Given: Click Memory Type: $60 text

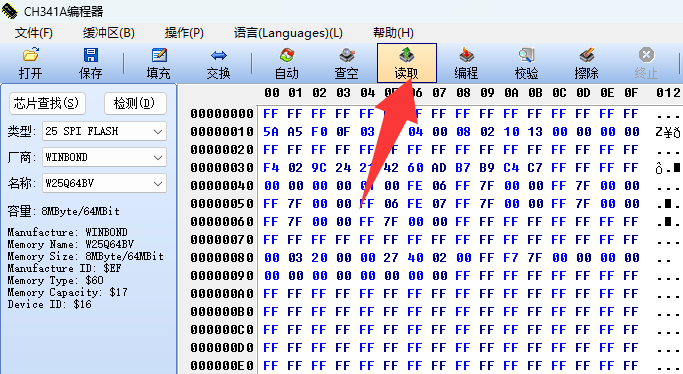Looking at the screenshot, I should [x=55, y=280].
